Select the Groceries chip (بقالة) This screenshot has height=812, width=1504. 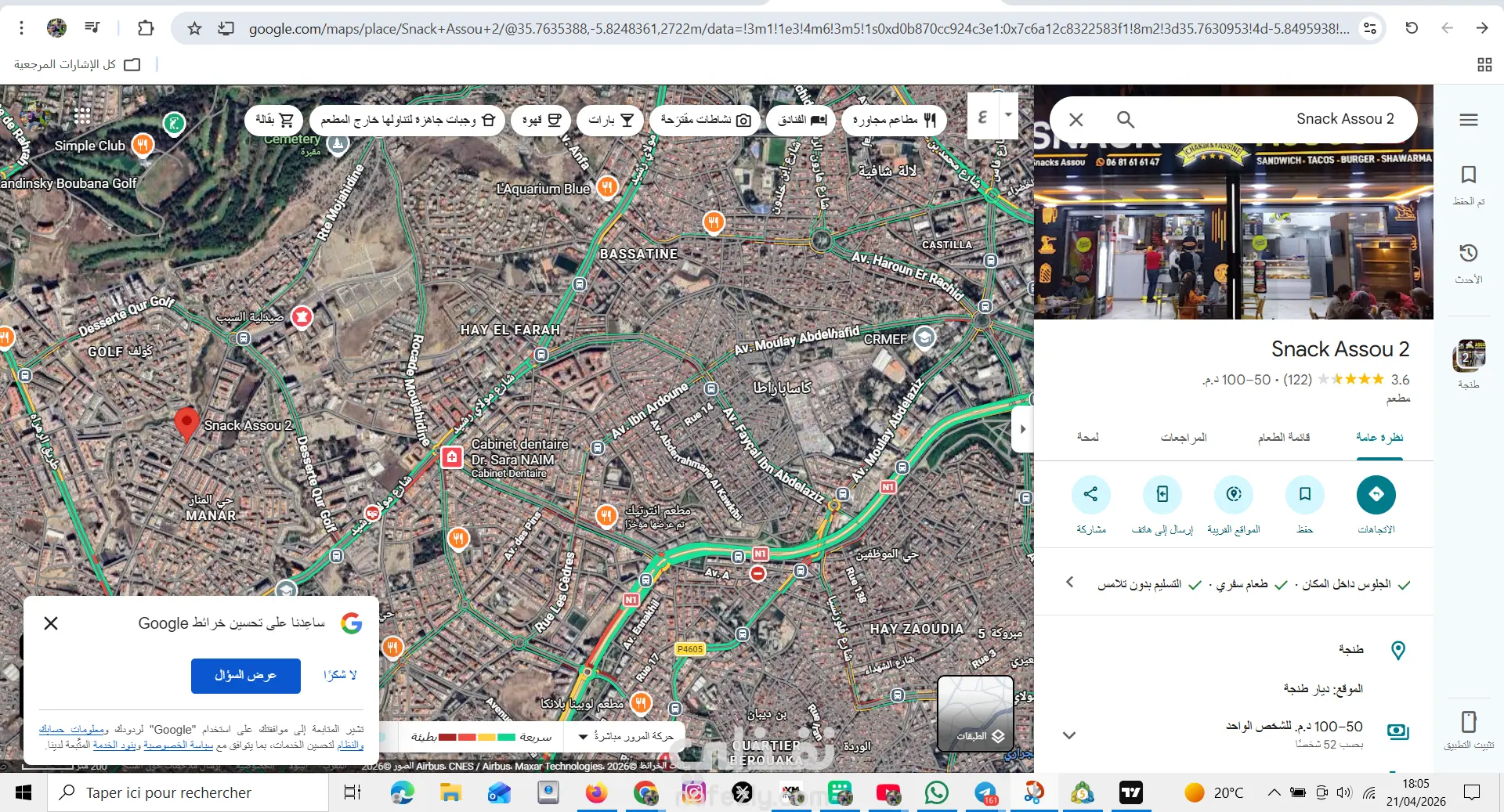[273, 120]
